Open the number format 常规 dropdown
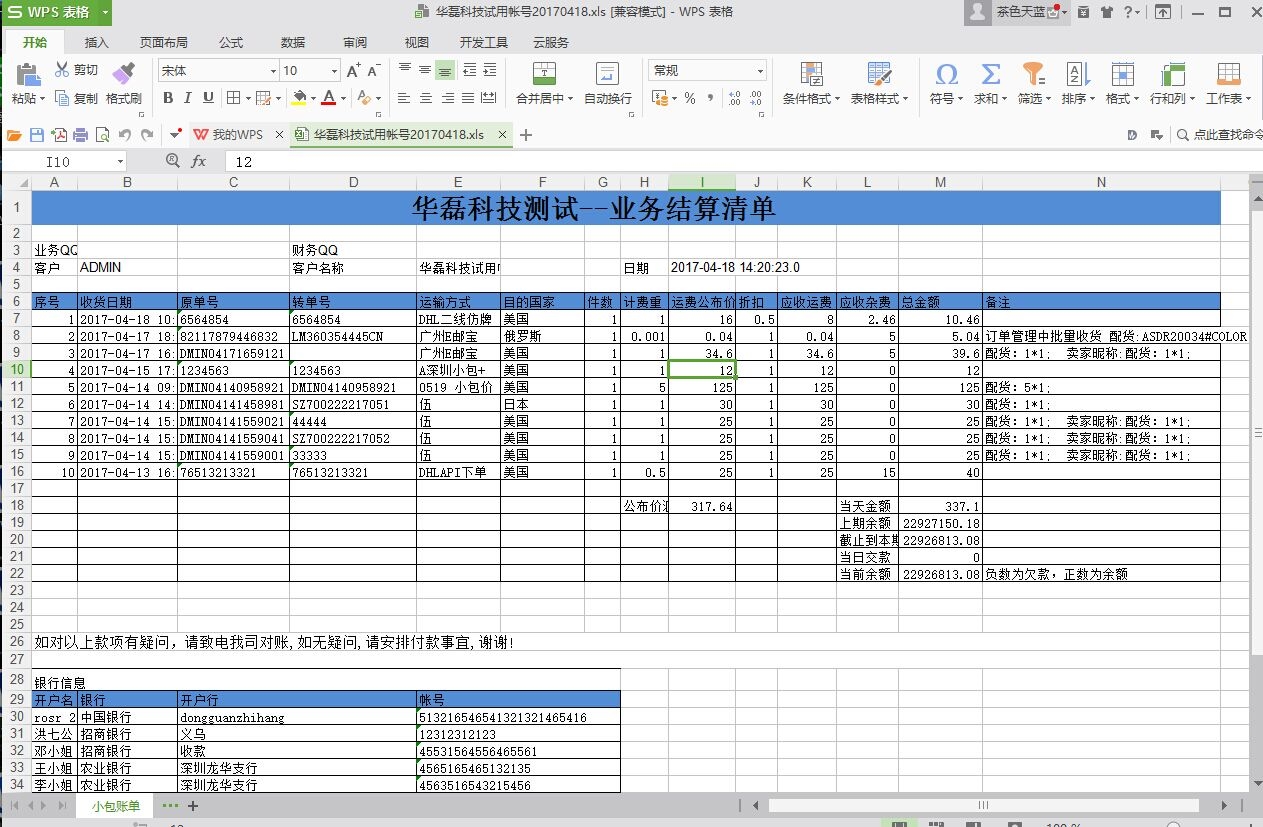Screen dimensions: 1263x827 tap(760, 71)
